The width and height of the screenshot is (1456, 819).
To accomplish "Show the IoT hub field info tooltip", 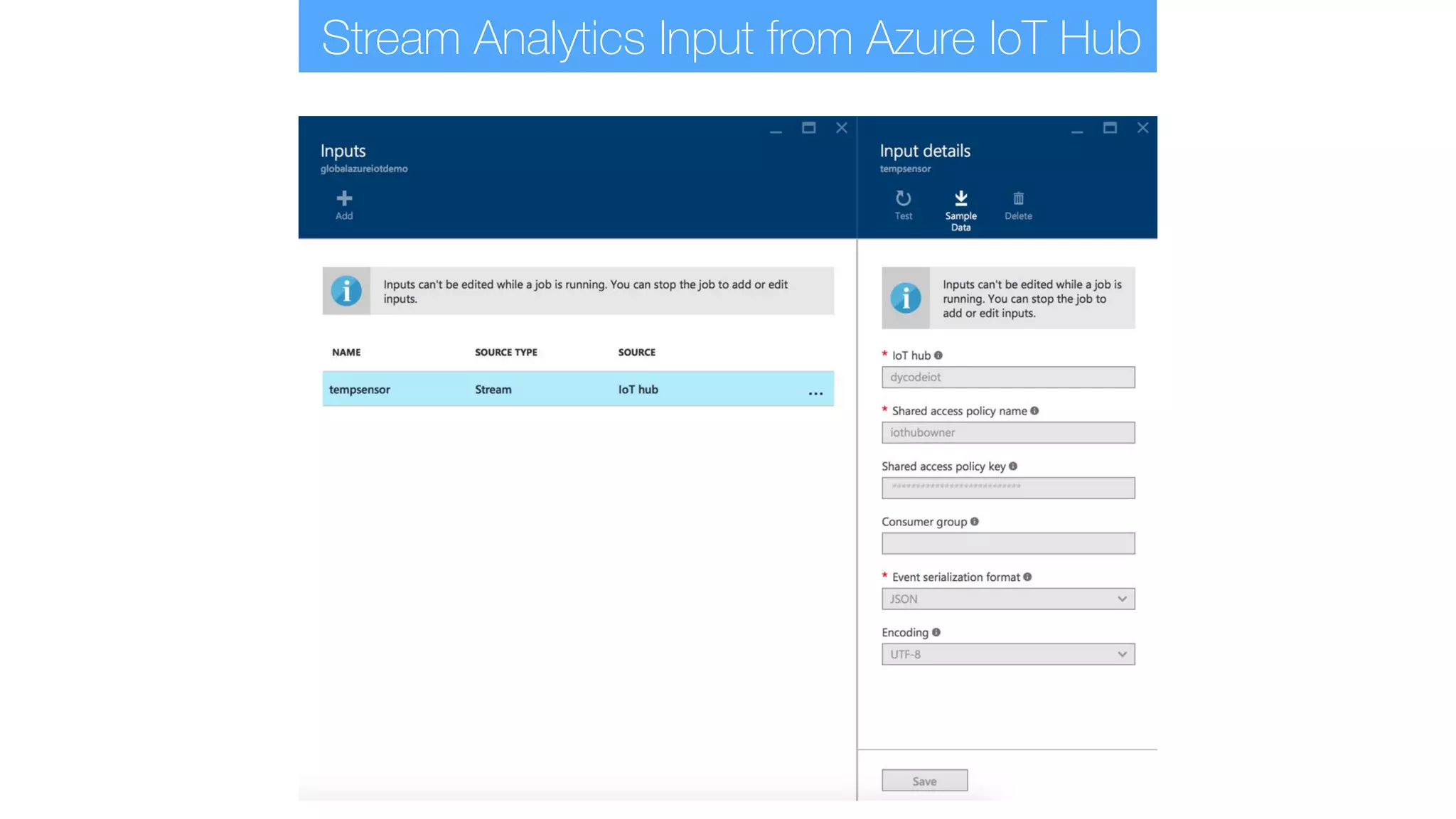I will click(938, 355).
